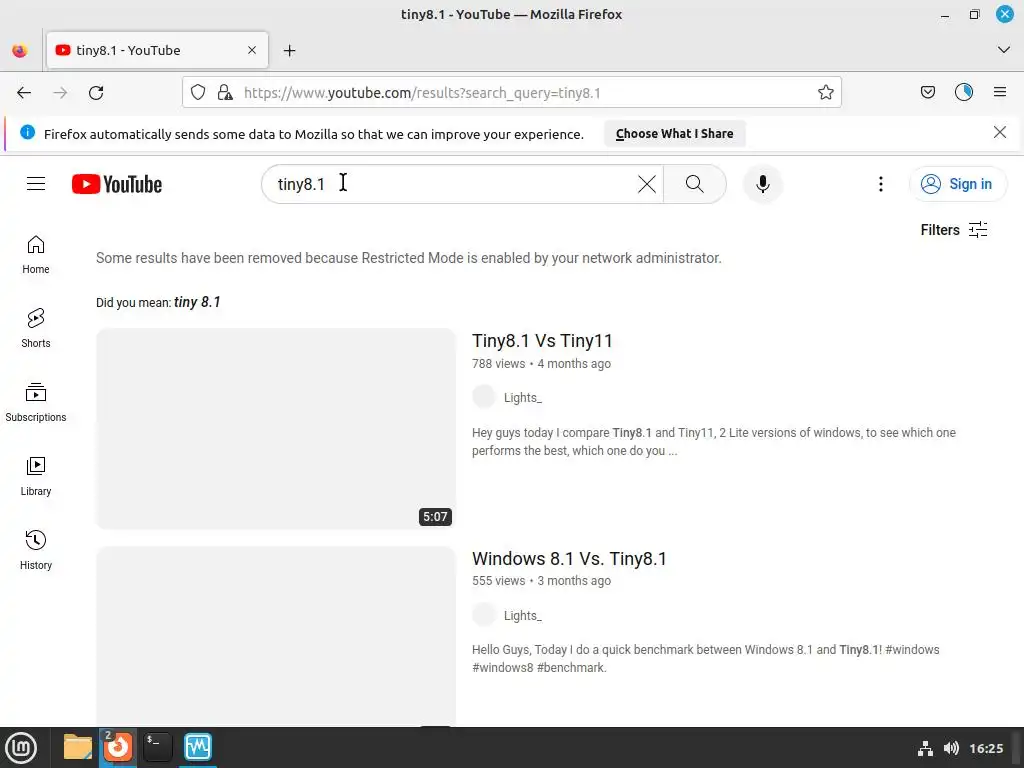Screen dimensions: 1024x768
Task: Open the Tiny8.1 Vs Tiny11 video title
Action: [542, 341]
